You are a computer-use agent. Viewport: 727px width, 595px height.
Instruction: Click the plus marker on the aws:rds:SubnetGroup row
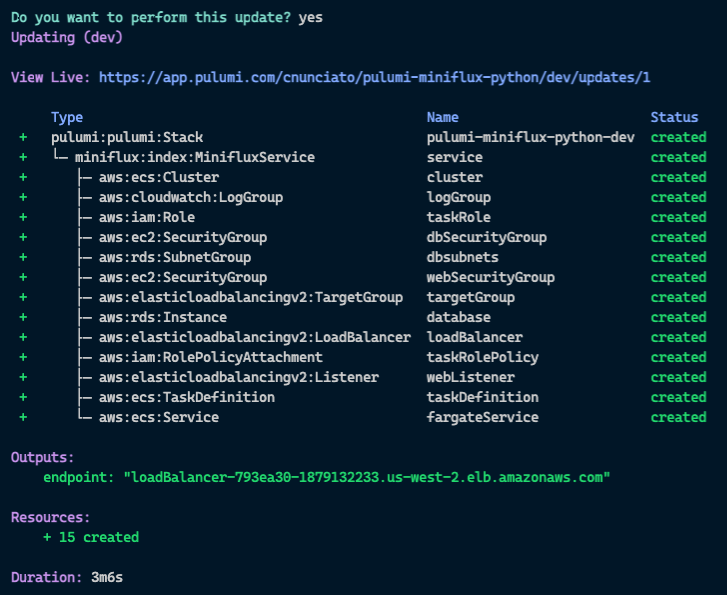[x=22, y=257]
